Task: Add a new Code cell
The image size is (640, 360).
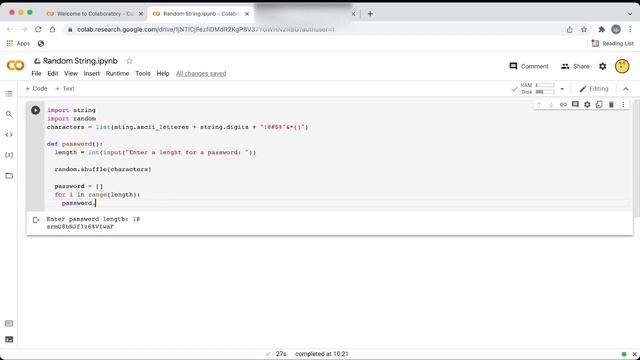Action: click(36, 89)
